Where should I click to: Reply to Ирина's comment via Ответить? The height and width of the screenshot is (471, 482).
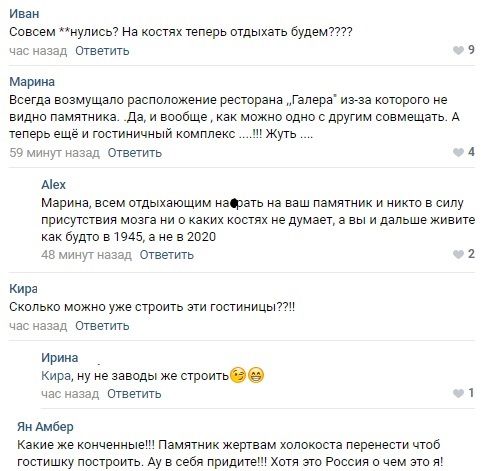point(134,394)
